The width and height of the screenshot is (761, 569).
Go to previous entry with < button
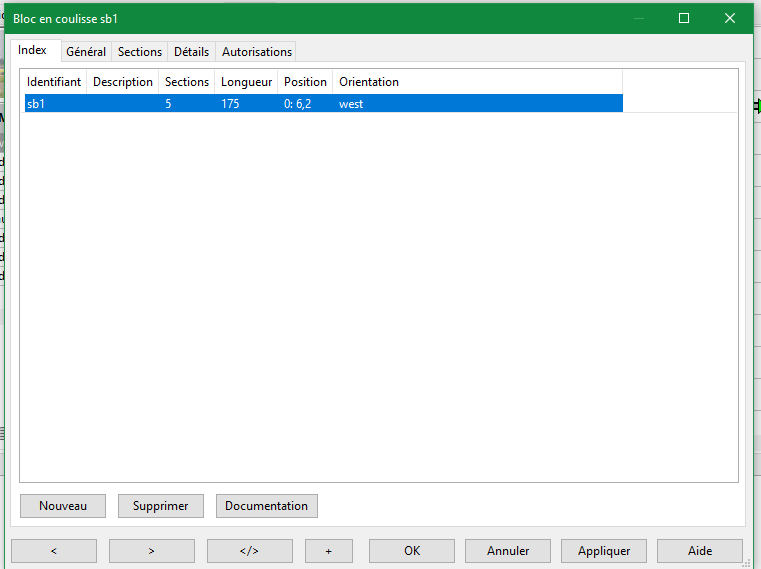pyautogui.click(x=54, y=551)
